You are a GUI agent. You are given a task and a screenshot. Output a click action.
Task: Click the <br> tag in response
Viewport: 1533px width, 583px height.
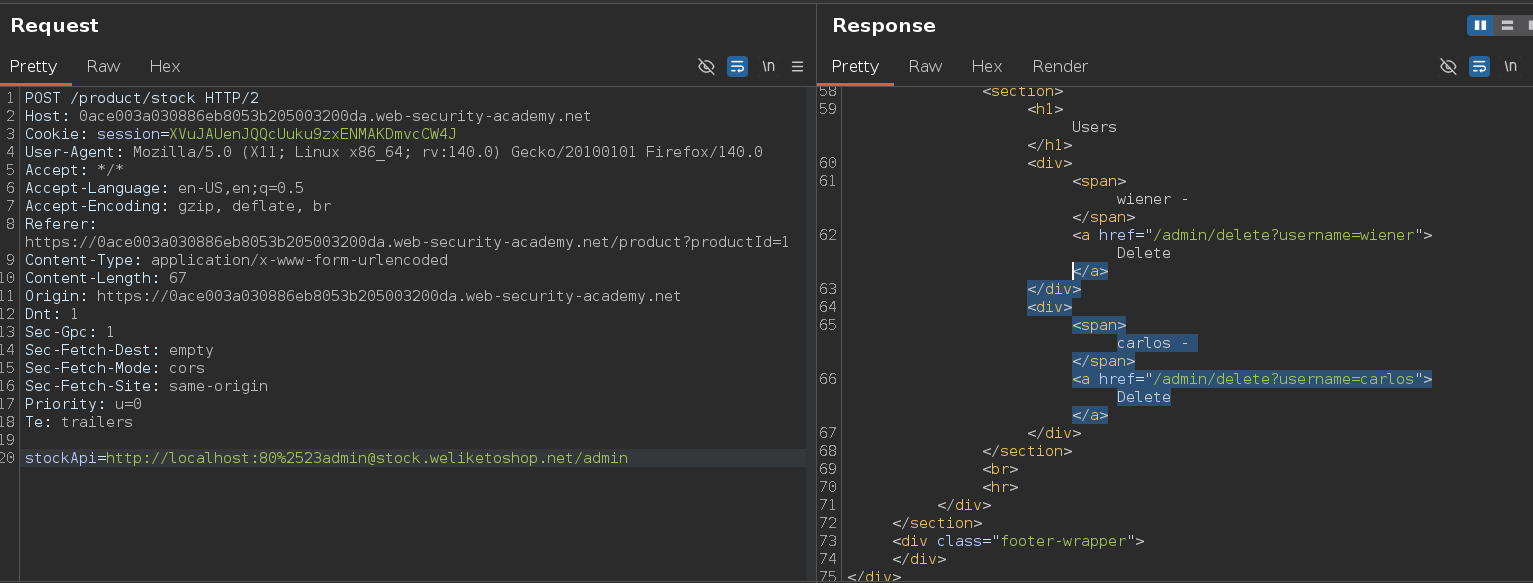pyautogui.click(x=1000, y=469)
